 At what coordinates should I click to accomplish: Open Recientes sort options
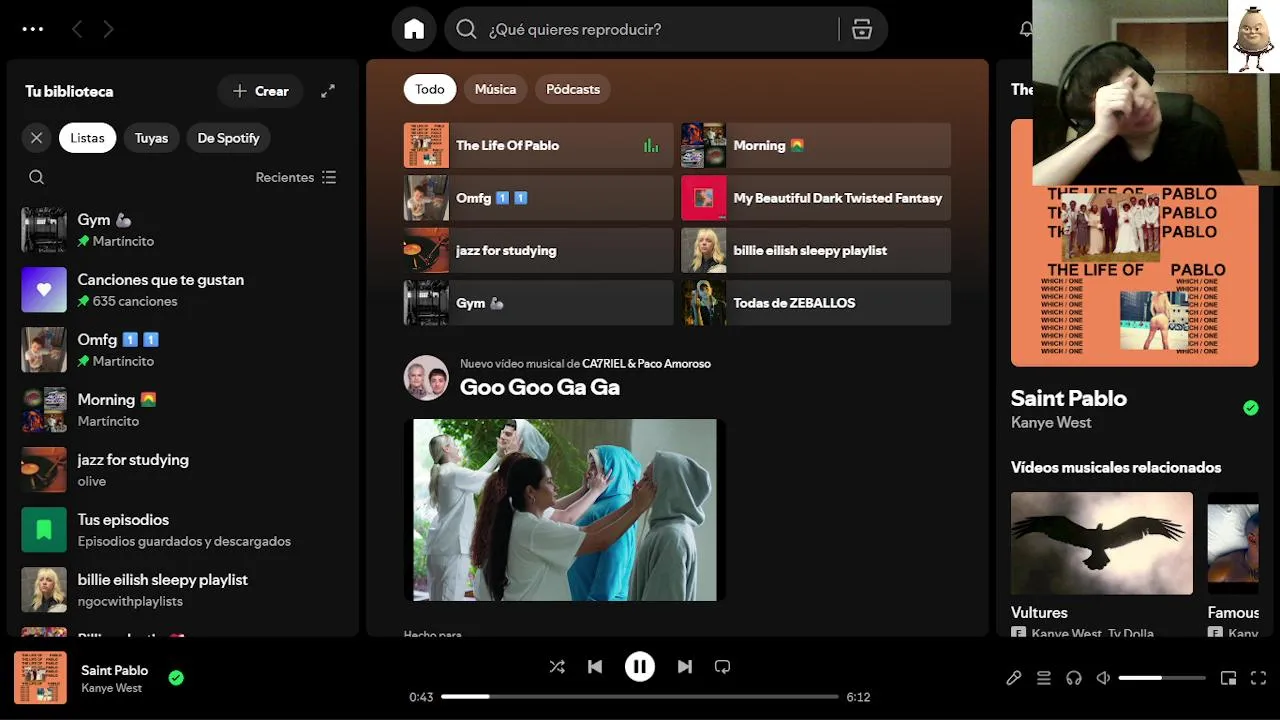[296, 177]
